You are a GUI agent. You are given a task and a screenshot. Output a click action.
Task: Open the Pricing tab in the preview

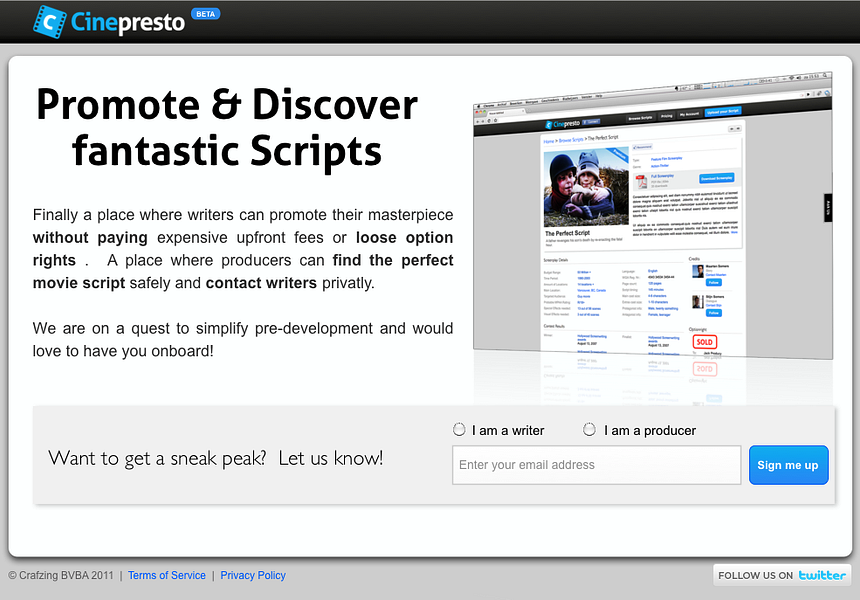click(x=666, y=115)
